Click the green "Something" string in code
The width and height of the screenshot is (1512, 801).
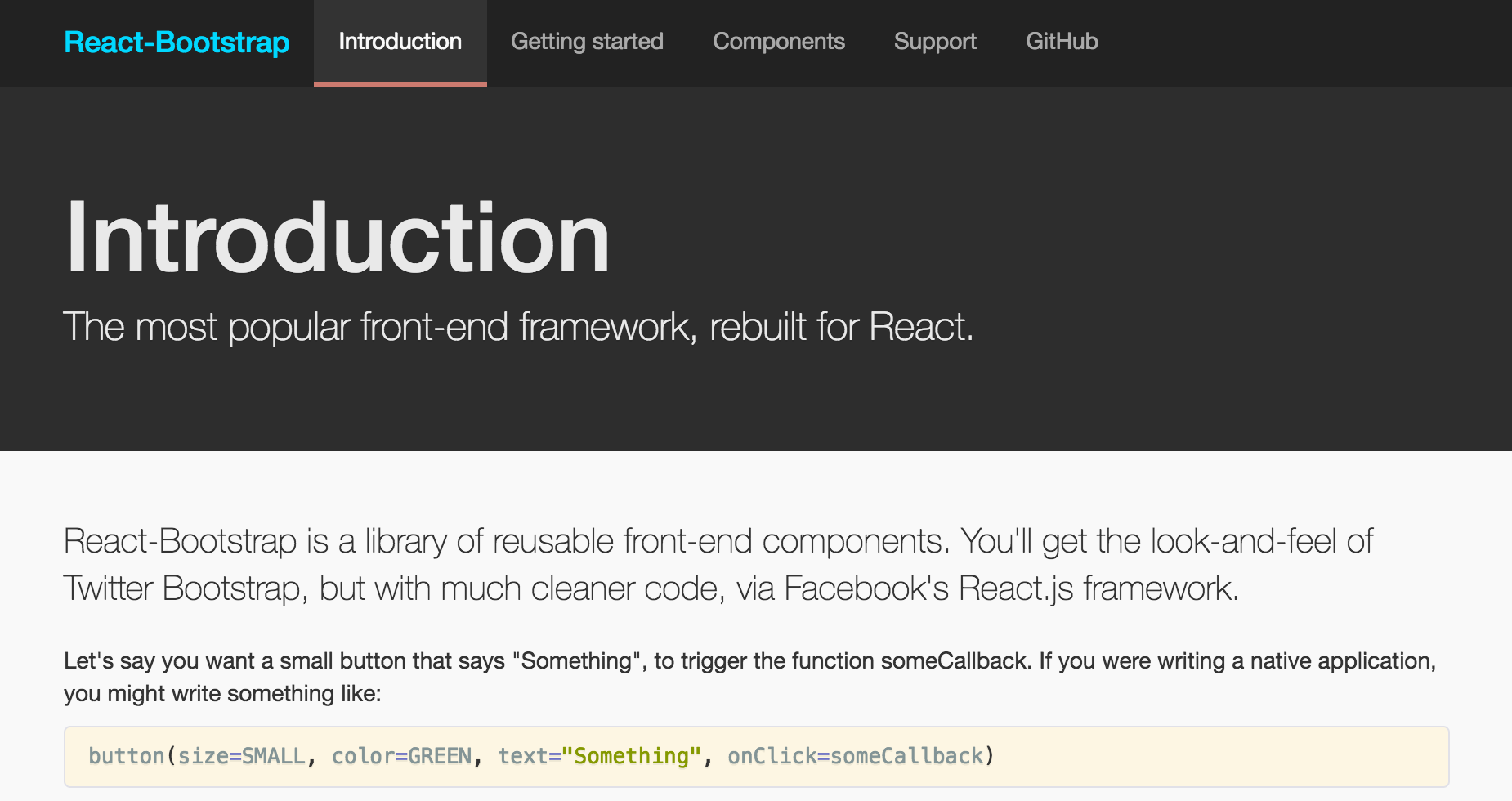[631, 756]
